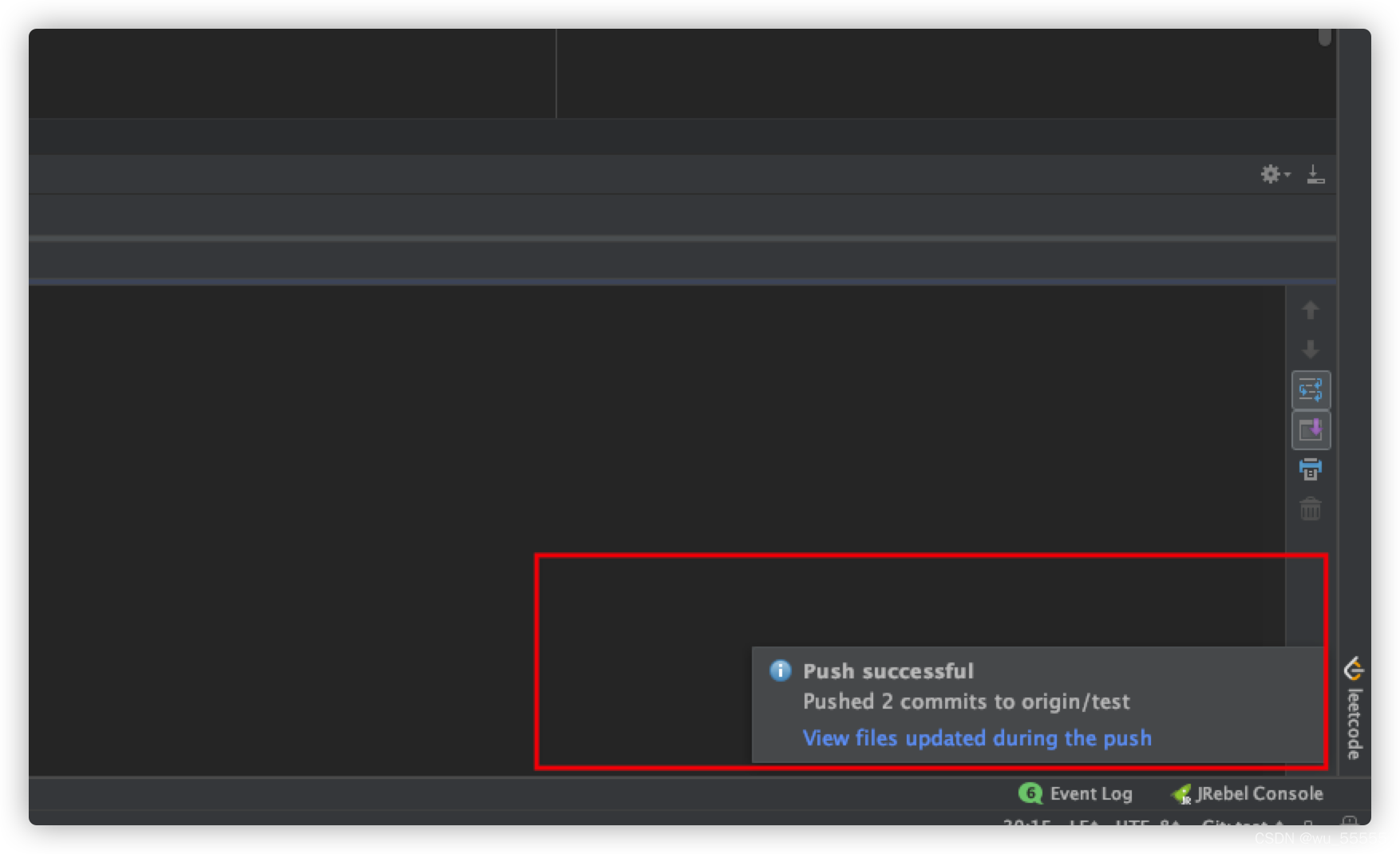Image resolution: width=1400 pixels, height=854 pixels.
Task: Click the print icon
Action: coord(1310,469)
